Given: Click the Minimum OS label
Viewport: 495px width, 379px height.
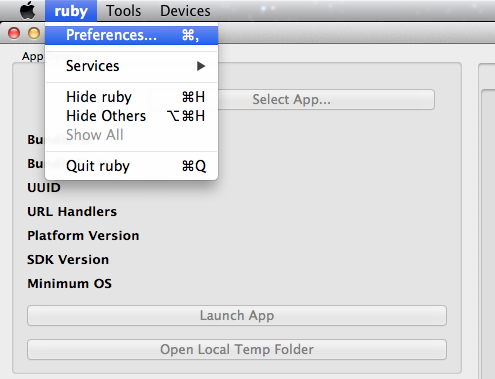Looking at the screenshot, I should coord(69,284).
